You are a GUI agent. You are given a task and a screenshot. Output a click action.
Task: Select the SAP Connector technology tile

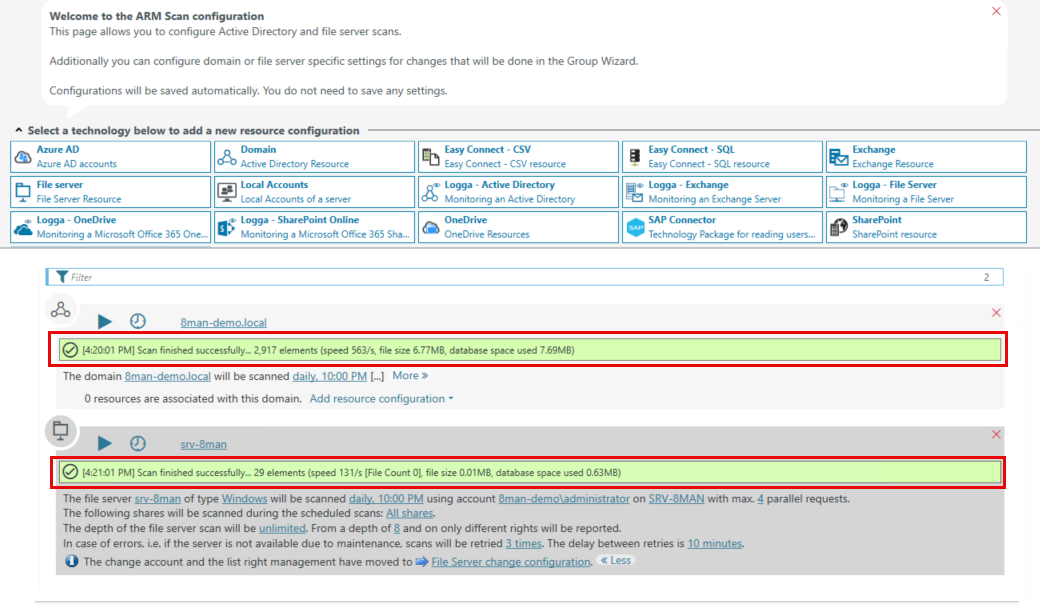721,227
